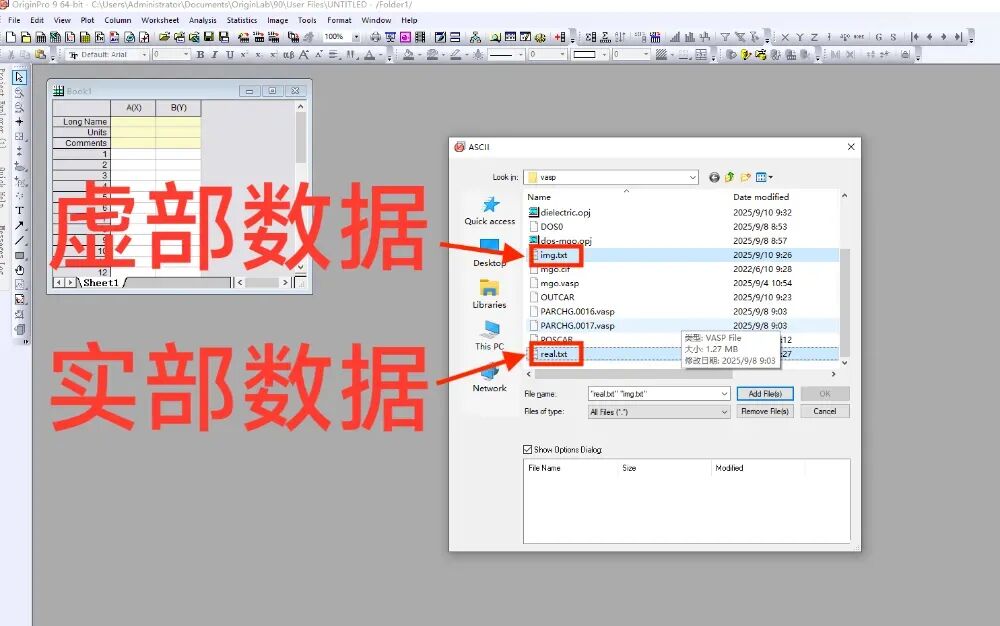Select the Text tool in the left toolbar
This screenshot has width=1000, height=626.
coord(19,211)
